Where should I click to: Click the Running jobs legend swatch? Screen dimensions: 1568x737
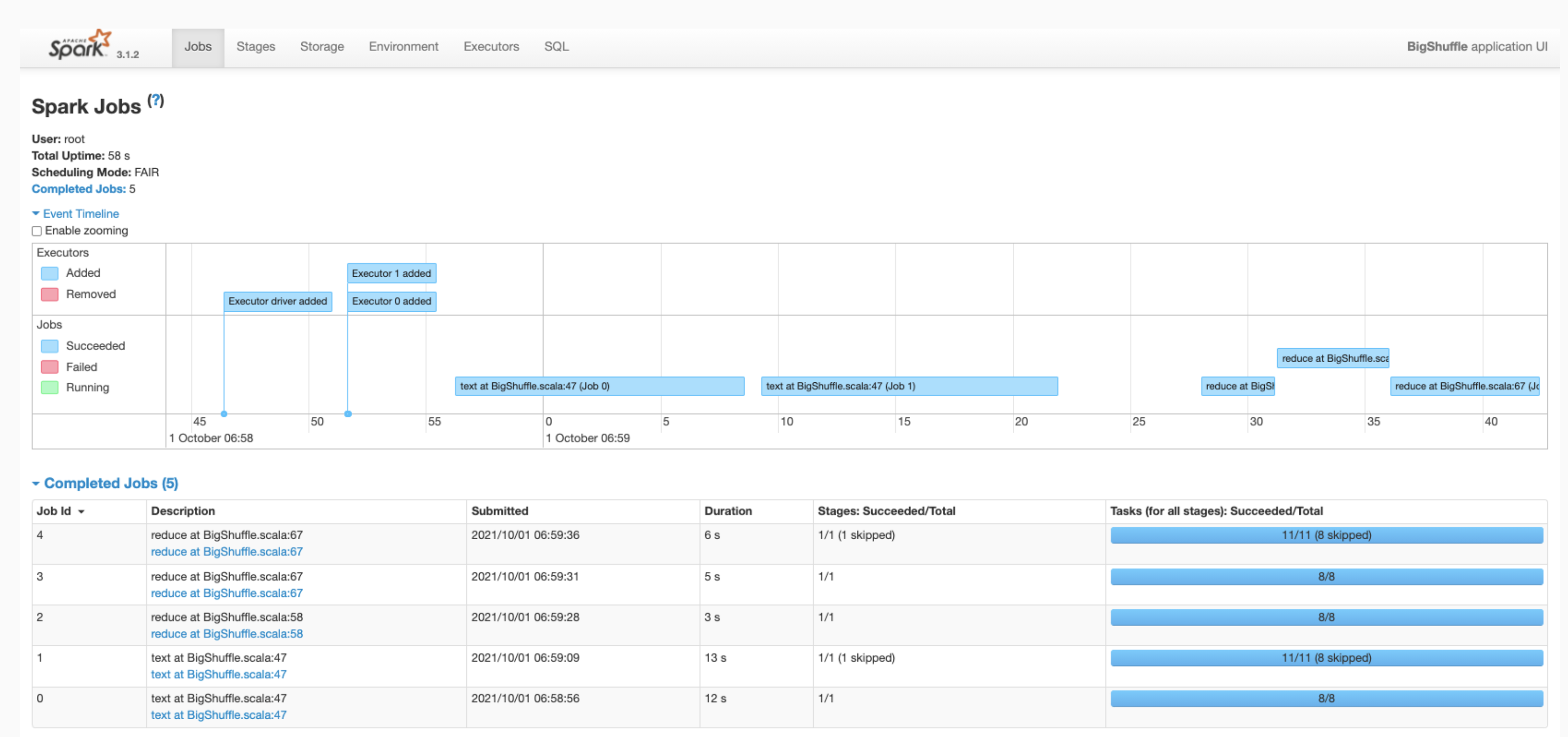pyautogui.click(x=49, y=387)
